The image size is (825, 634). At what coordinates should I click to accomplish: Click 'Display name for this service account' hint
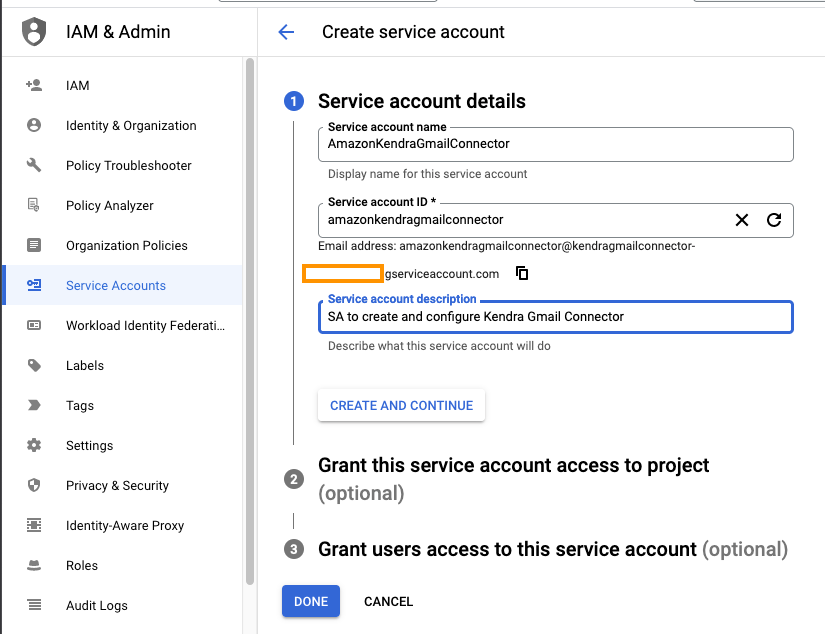pos(427,174)
